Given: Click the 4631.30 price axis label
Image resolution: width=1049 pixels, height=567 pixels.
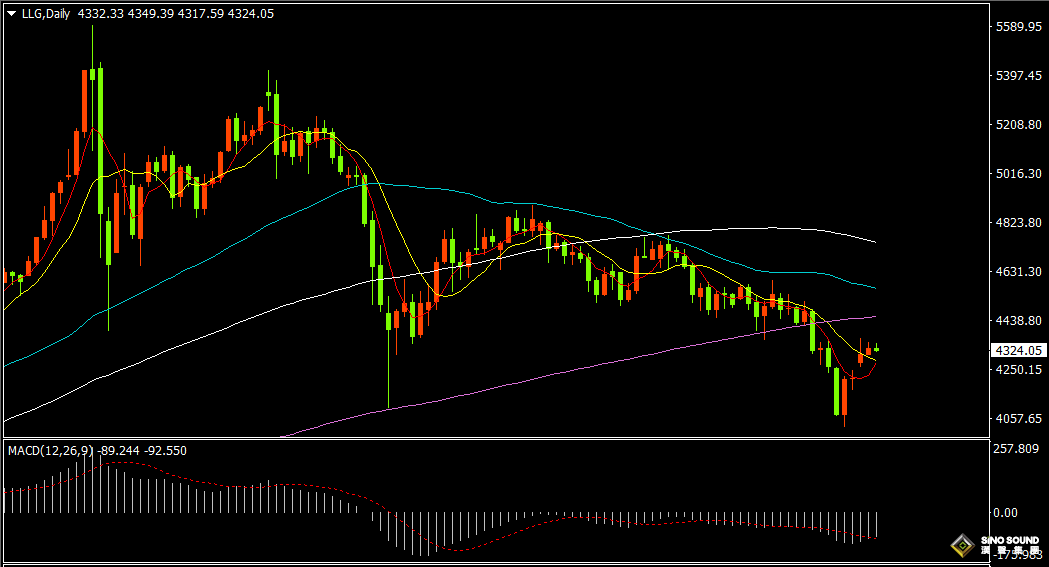Looking at the screenshot, I should [1018, 271].
